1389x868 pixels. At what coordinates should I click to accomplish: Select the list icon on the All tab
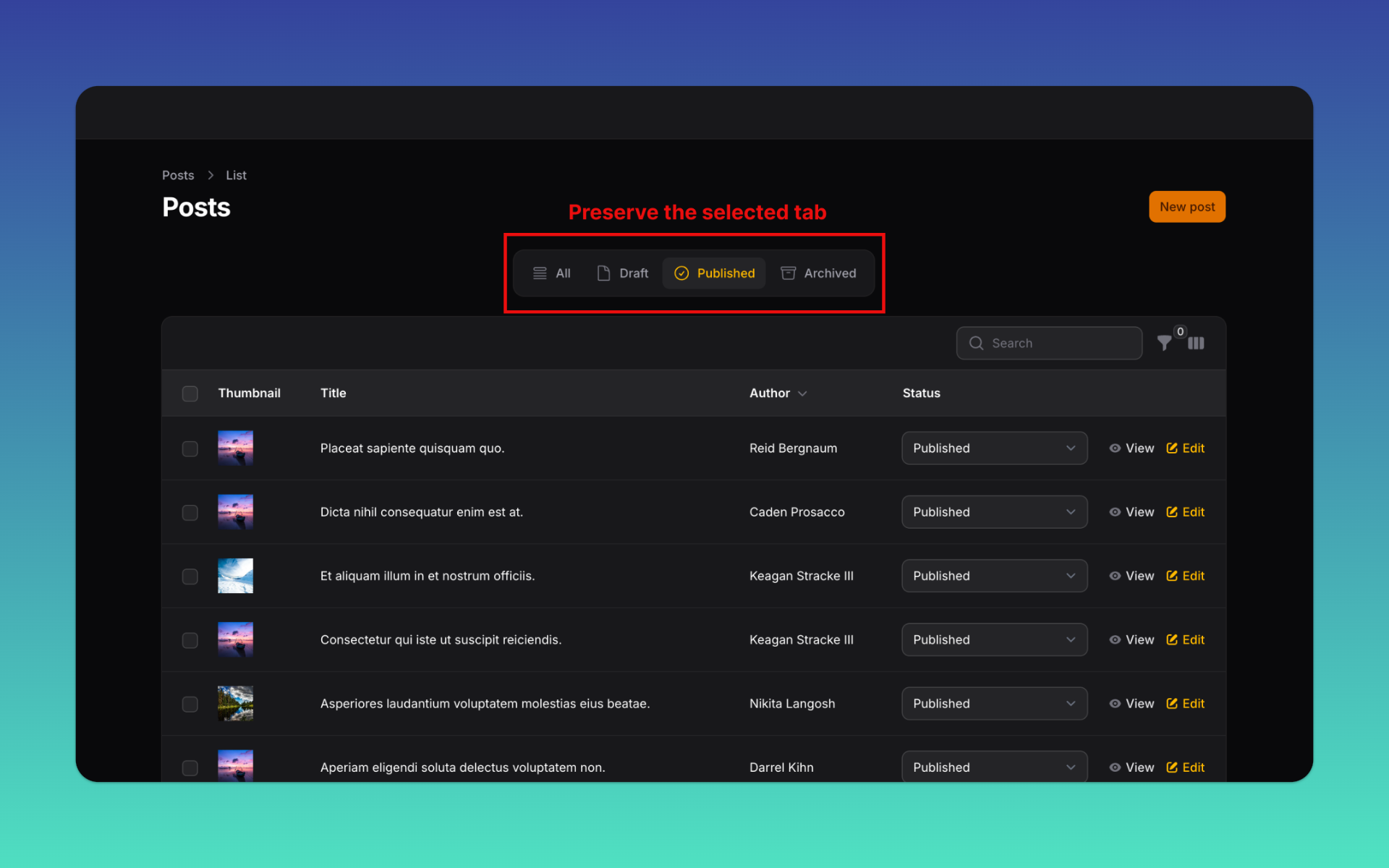538,273
